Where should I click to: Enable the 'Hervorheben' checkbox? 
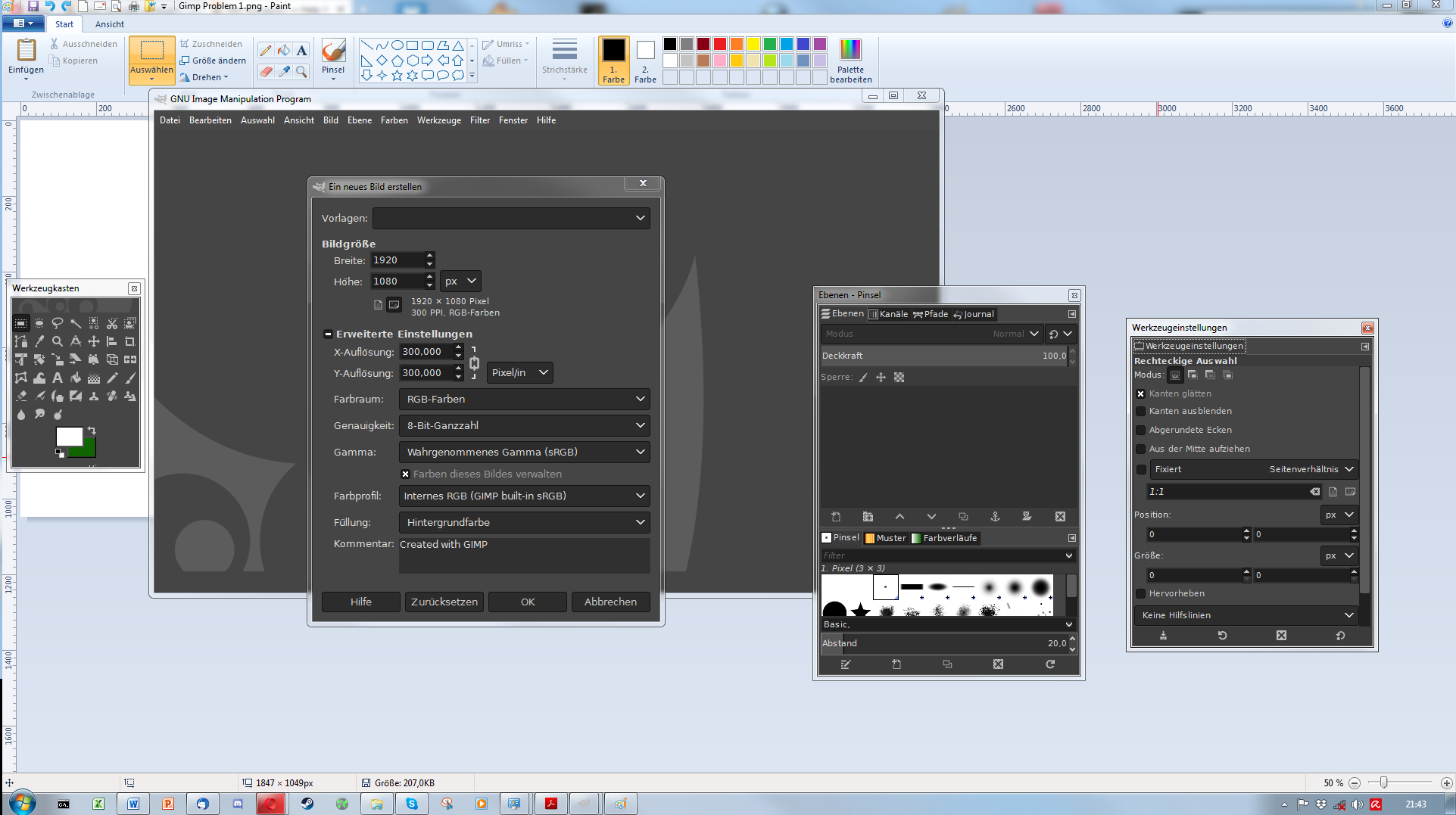click(1140, 593)
